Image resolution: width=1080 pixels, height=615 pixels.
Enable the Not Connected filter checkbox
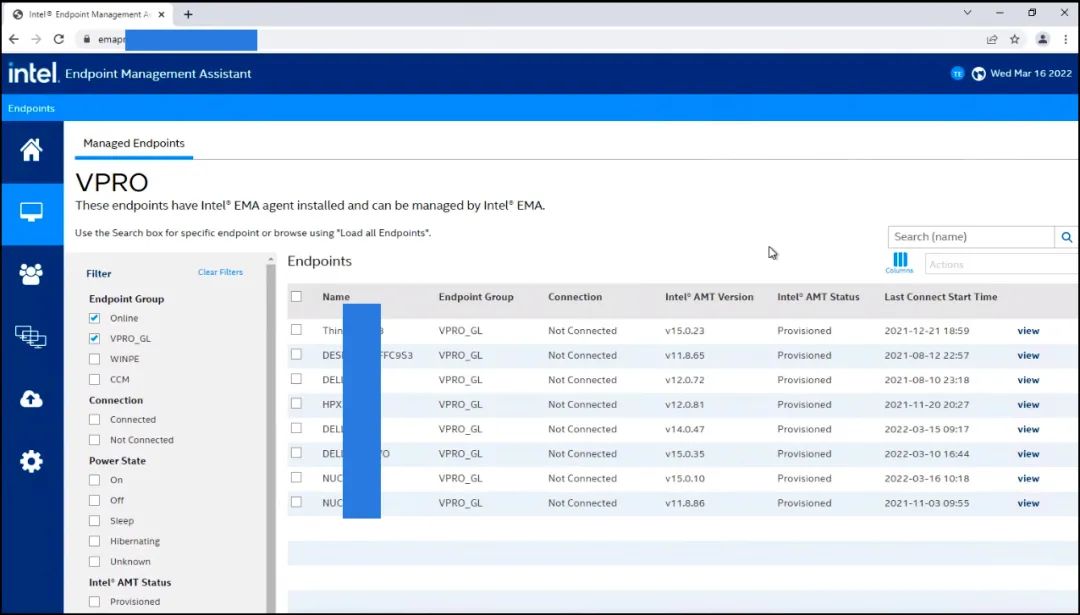pos(95,440)
